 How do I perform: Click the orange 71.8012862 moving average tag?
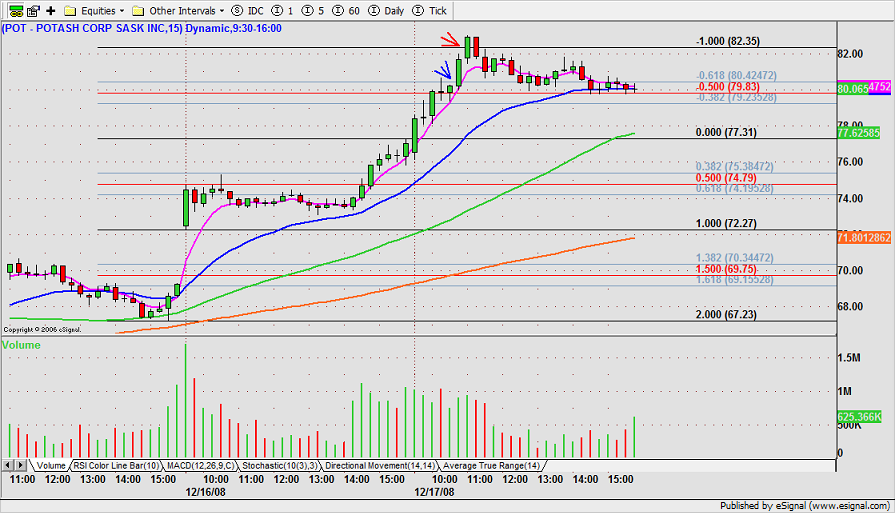864,237
